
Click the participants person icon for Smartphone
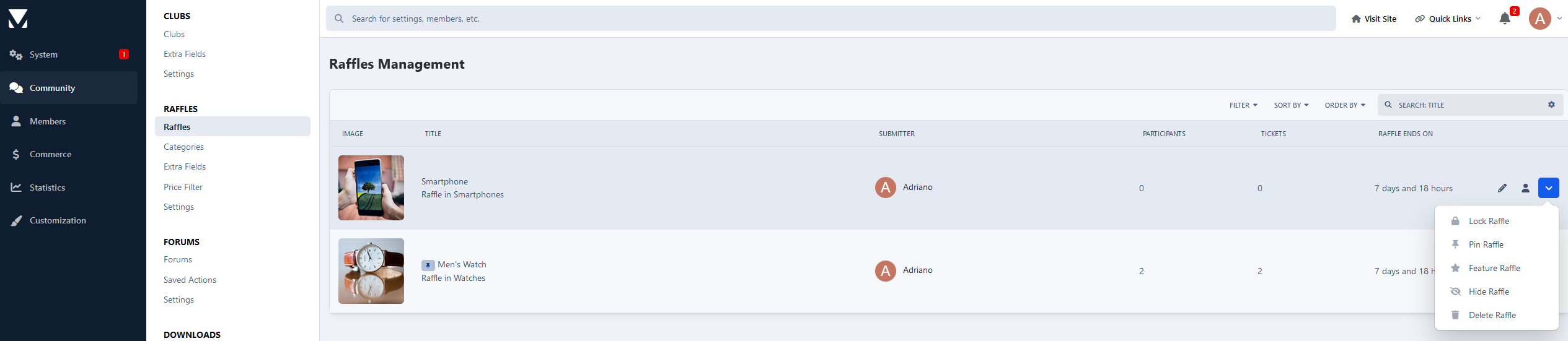pos(1525,188)
